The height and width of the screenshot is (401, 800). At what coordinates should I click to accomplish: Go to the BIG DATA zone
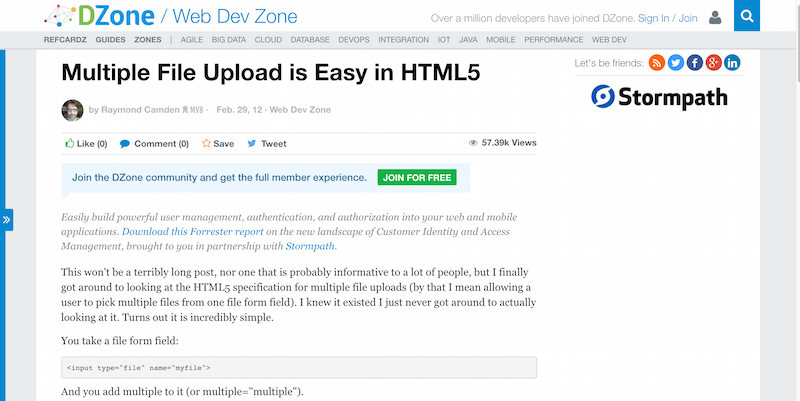[229, 39]
